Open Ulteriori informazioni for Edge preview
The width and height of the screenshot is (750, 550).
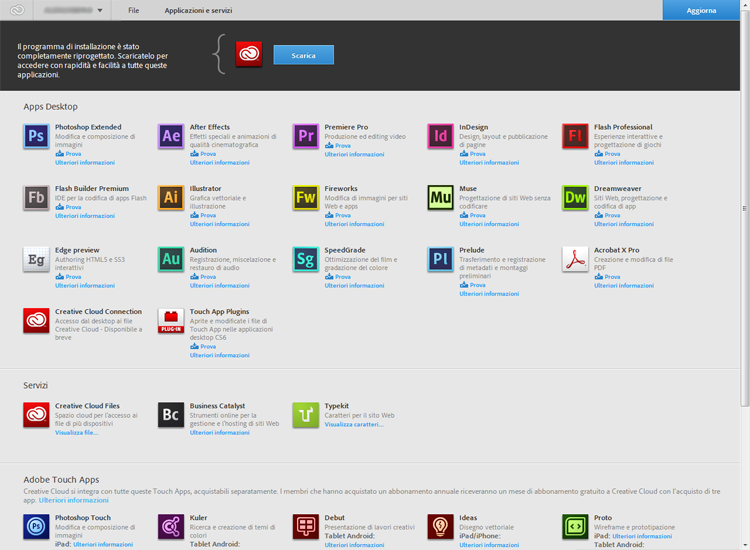click(x=85, y=286)
